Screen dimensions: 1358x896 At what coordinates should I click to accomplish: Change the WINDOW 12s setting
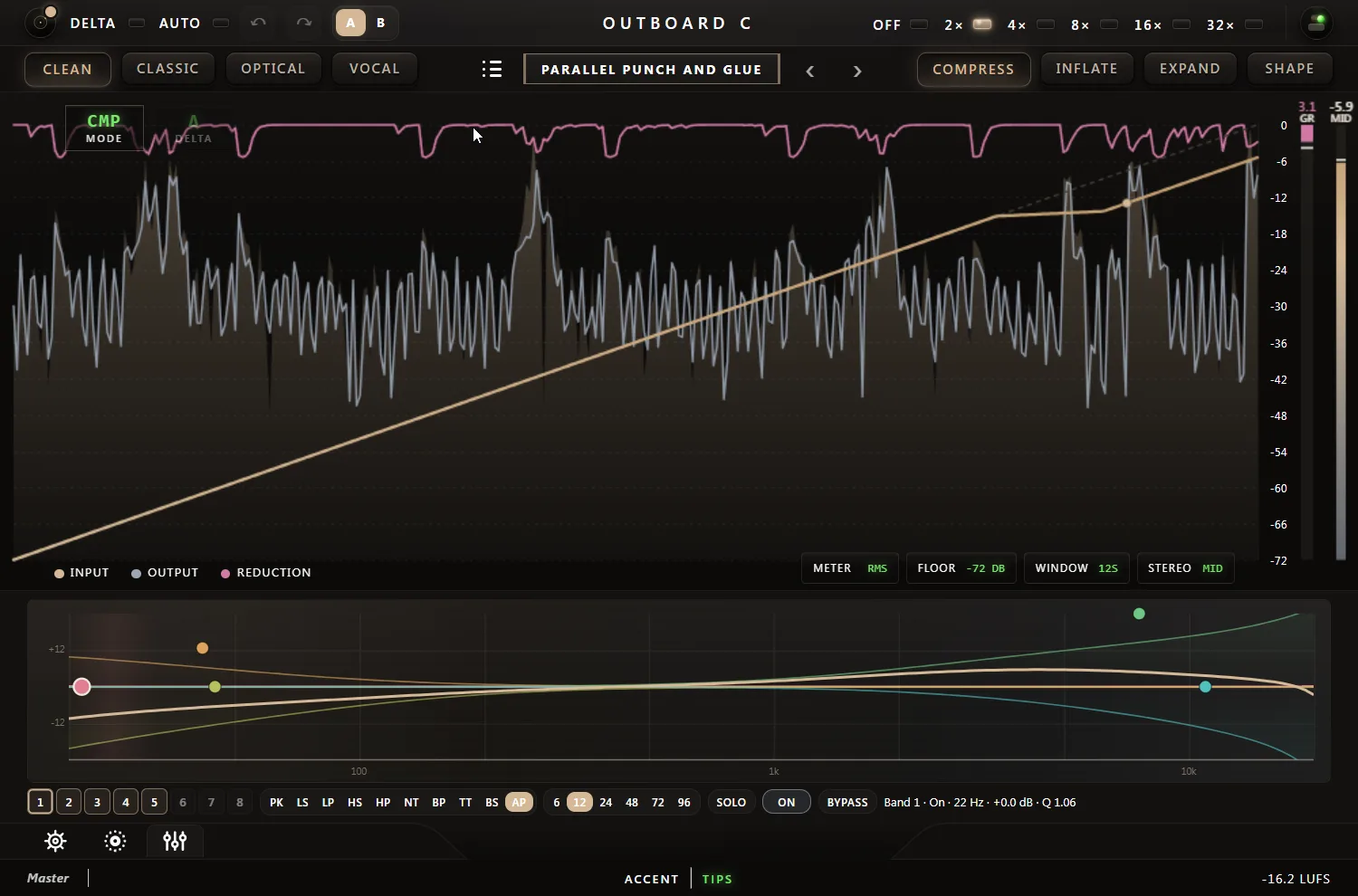pos(1076,568)
